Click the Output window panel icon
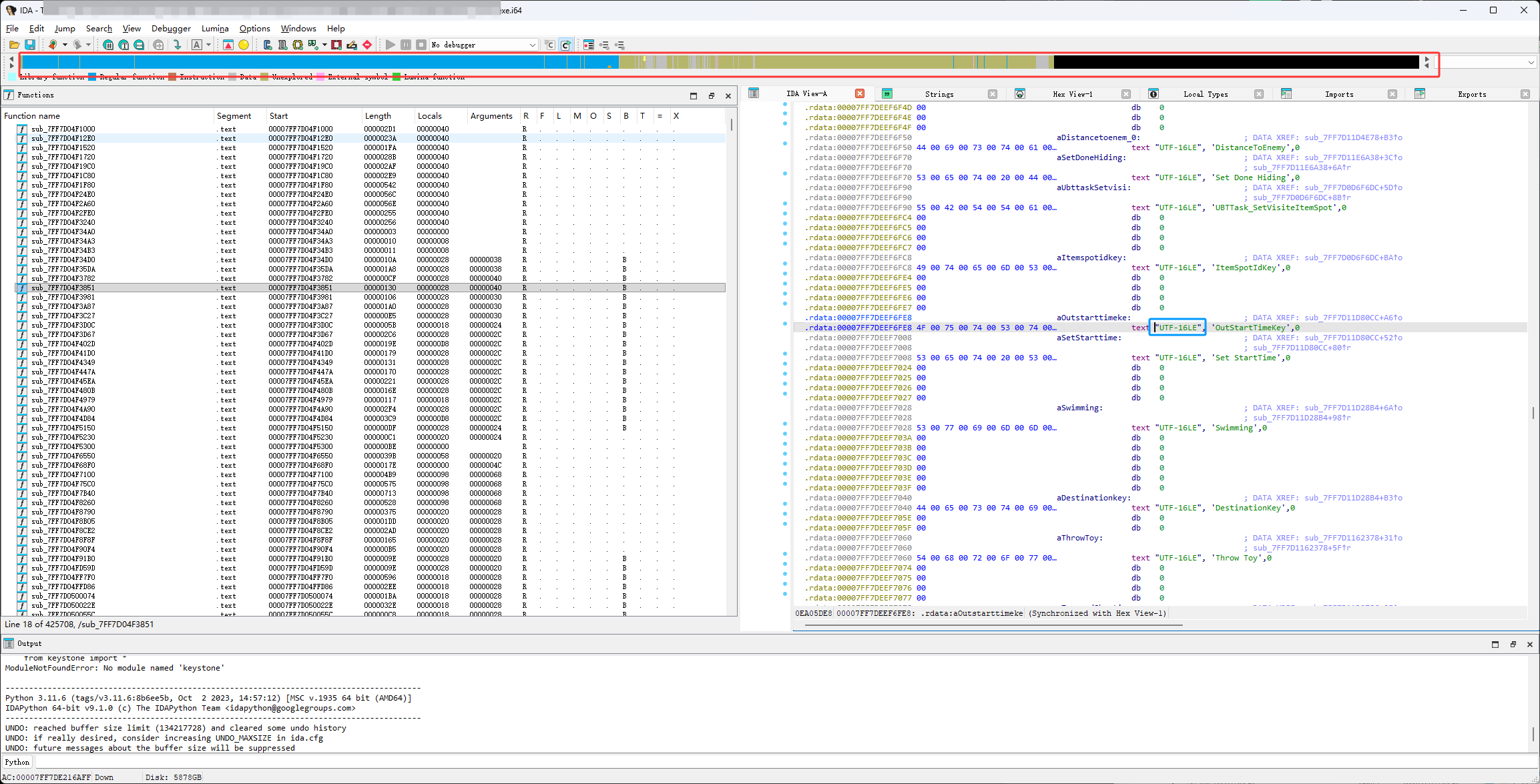The width and height of the screenshot is (1540, 784). (9, 643)
